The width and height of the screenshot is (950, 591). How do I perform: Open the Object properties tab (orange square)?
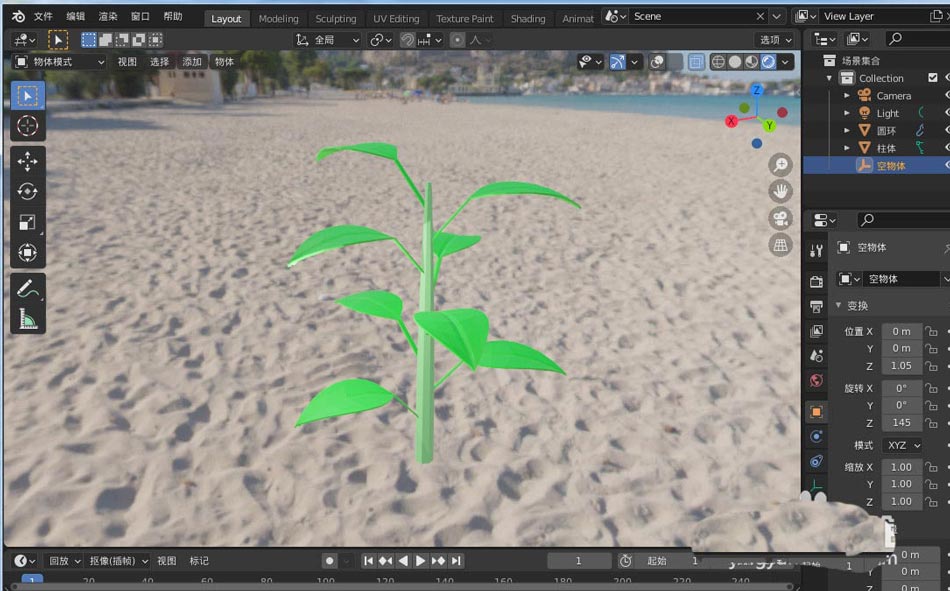(816, 412)
